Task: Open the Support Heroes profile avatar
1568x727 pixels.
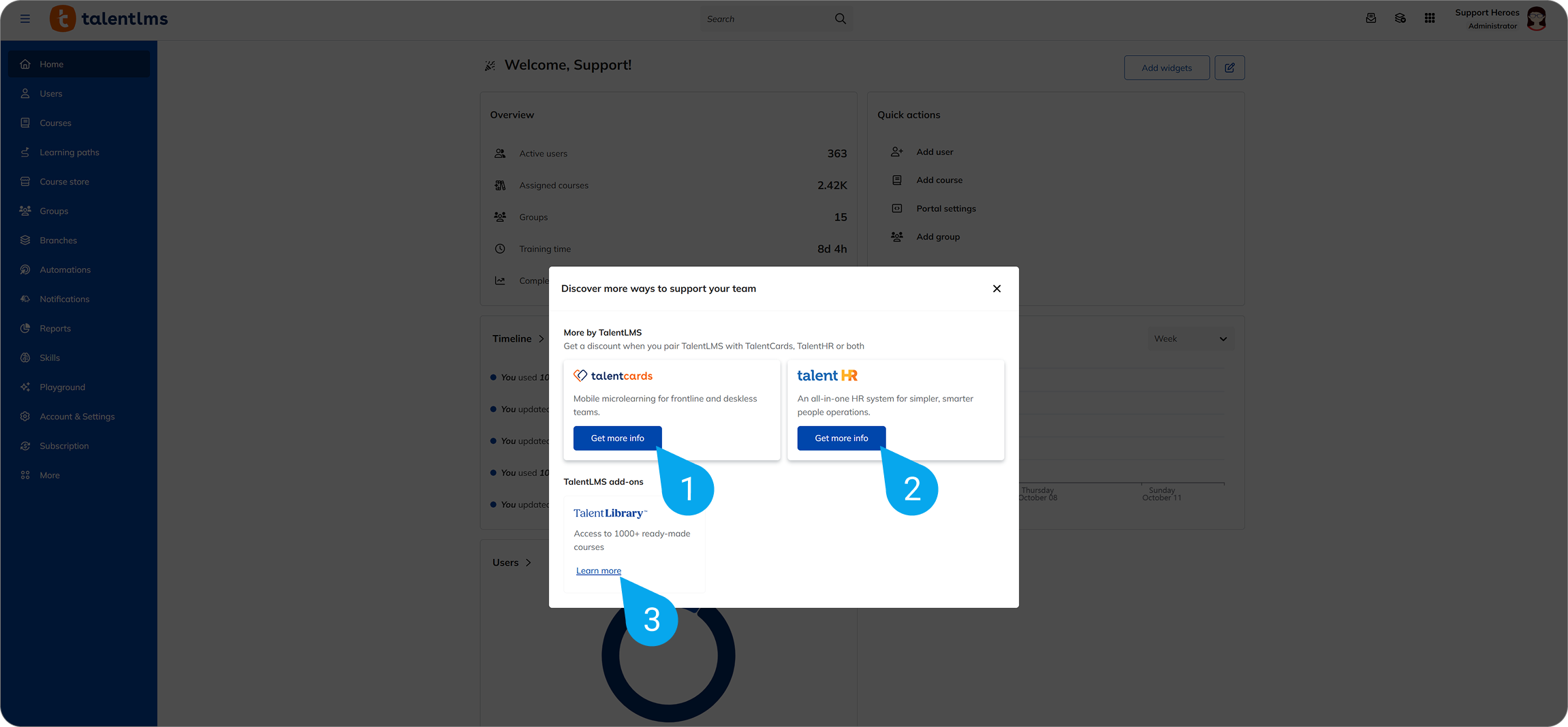Action: pyautogui.click(x=1537, y=18)
